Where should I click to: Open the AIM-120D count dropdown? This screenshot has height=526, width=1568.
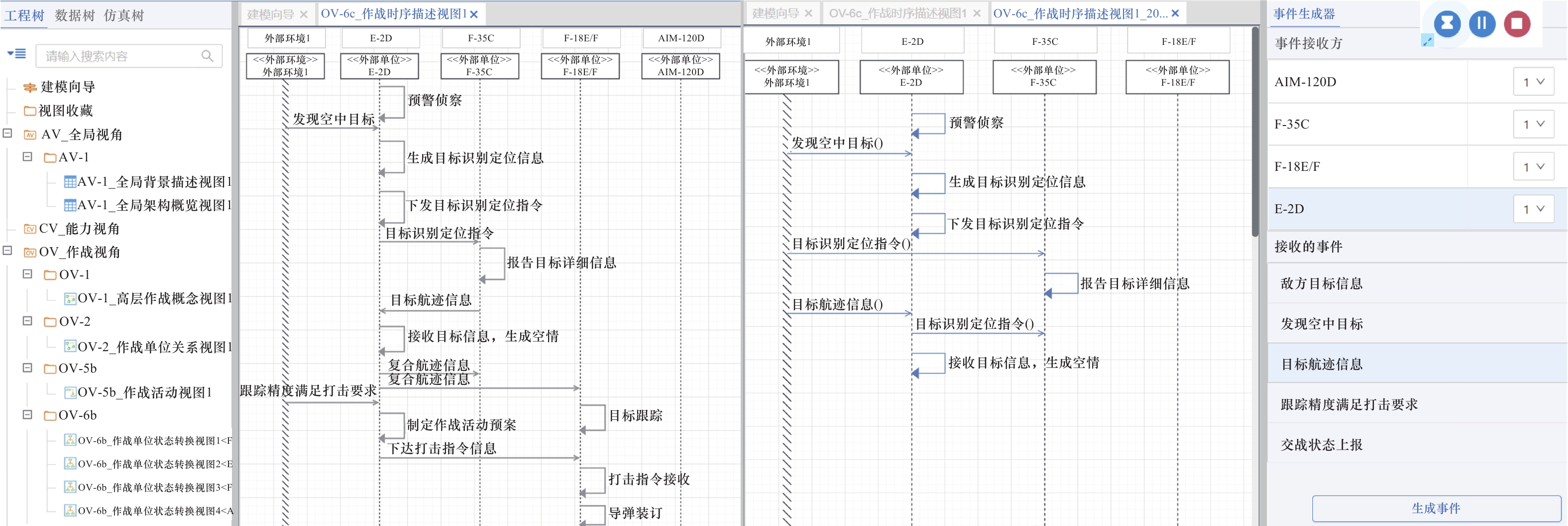click(1533, 82)
